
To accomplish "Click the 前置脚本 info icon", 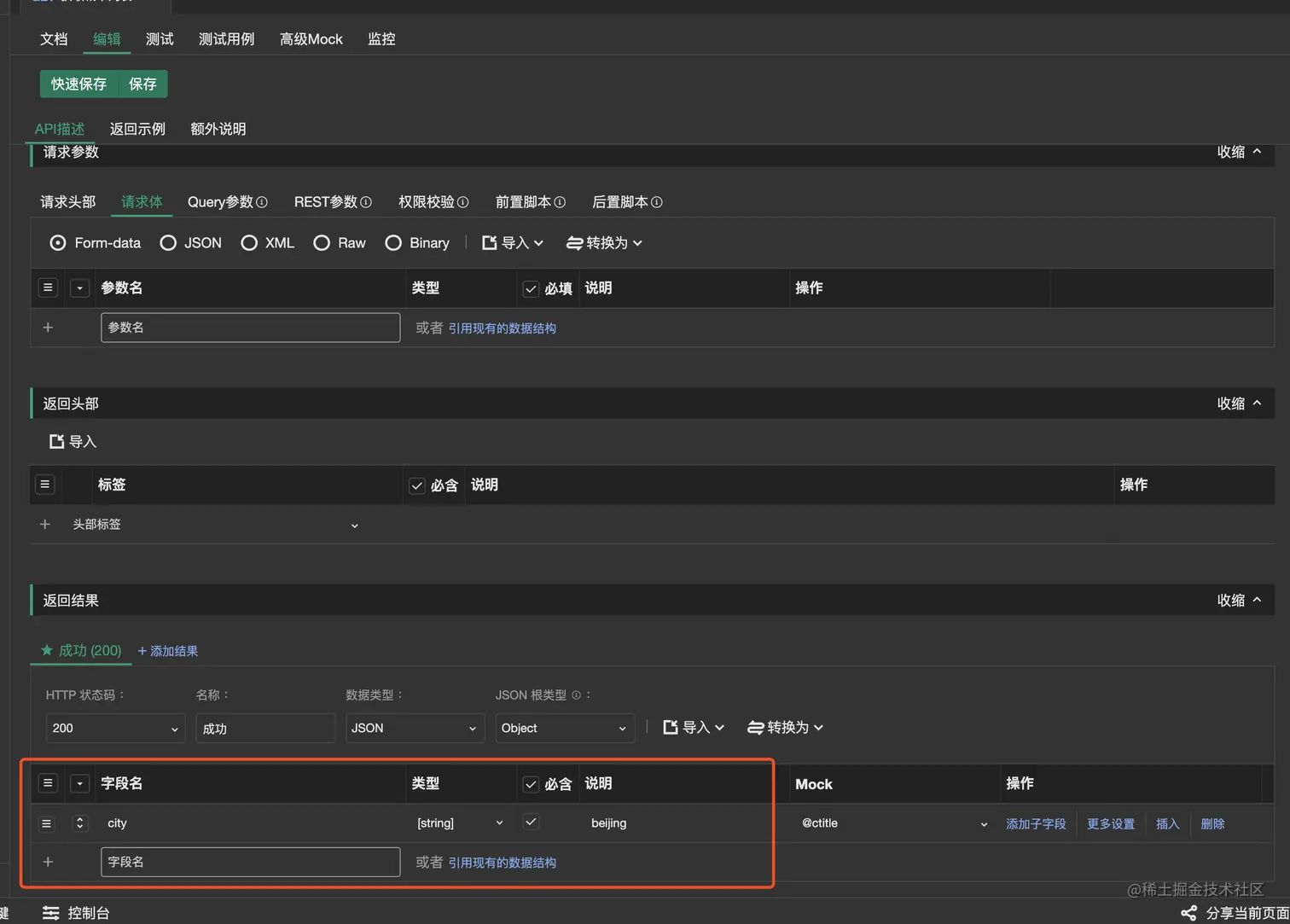I will (560, 202).
